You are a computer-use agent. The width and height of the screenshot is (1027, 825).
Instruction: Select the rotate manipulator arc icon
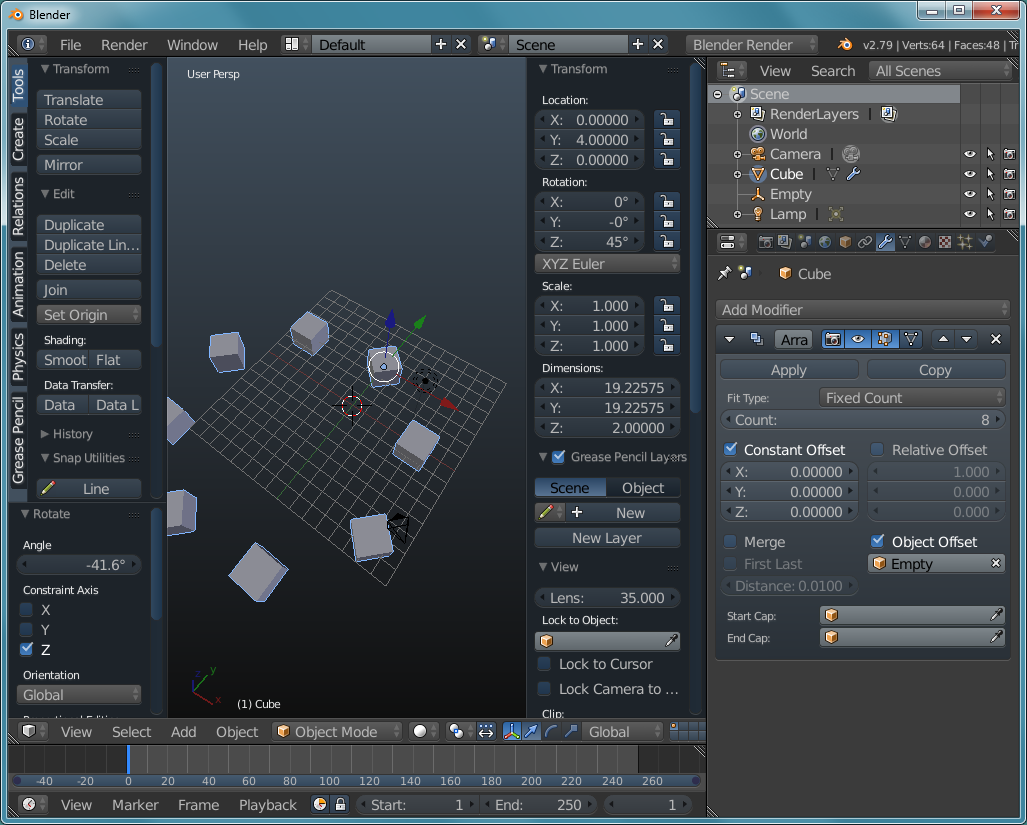[551, 731]
